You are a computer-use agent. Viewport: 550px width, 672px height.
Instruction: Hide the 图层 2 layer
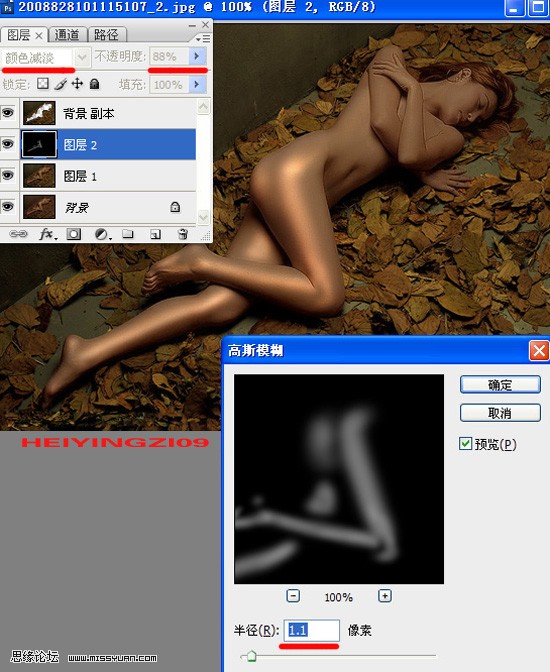[8, 144]
